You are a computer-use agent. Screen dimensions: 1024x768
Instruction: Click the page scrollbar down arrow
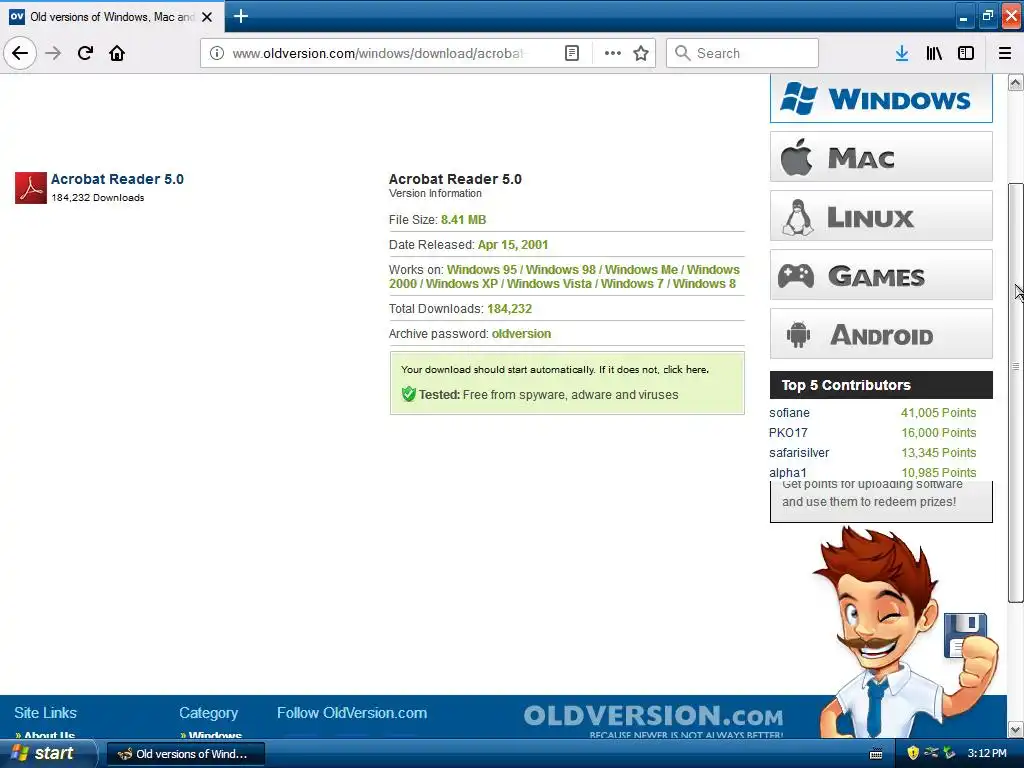[x=1015, y=729]
